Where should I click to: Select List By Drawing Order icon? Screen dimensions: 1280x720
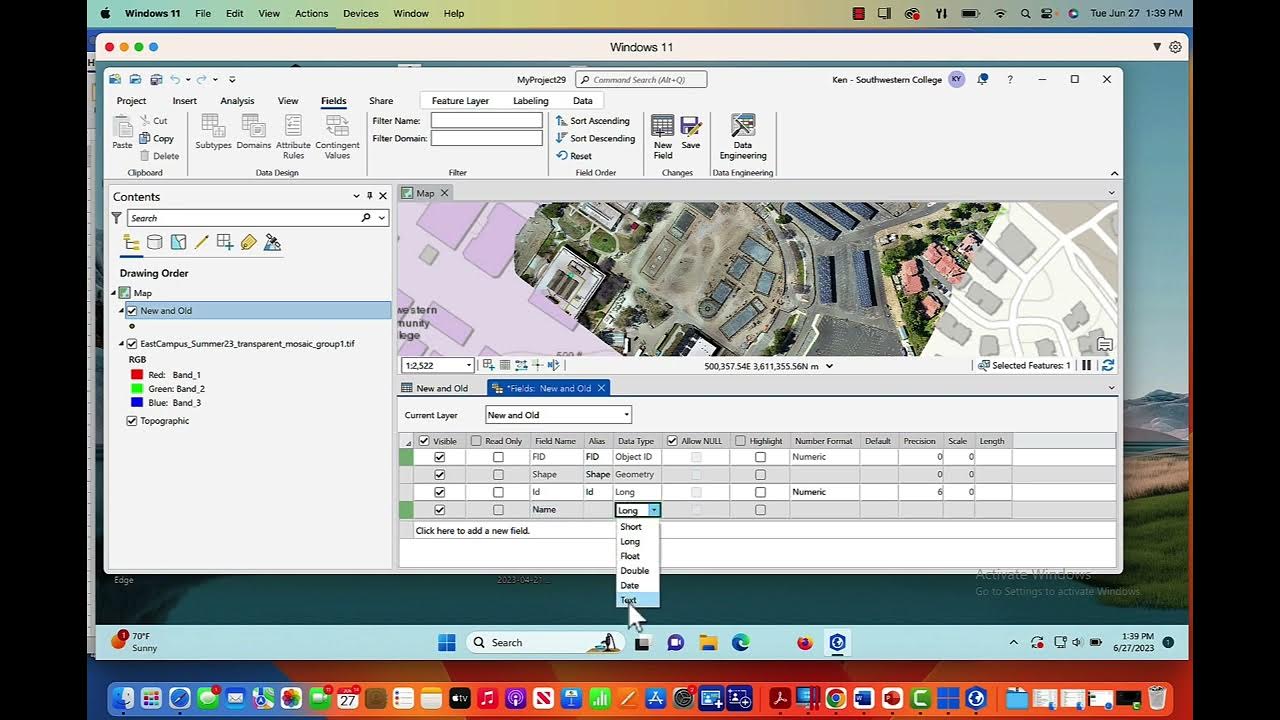pyautogui.click(x=131, y=242)
